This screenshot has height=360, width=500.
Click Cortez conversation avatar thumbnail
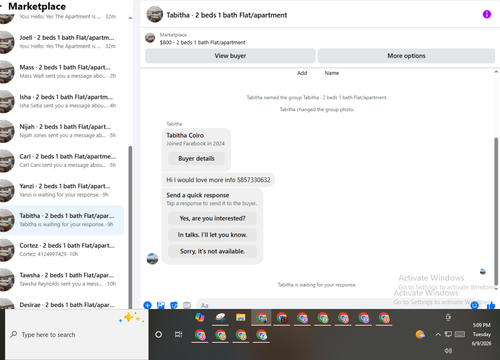[6, 250]
